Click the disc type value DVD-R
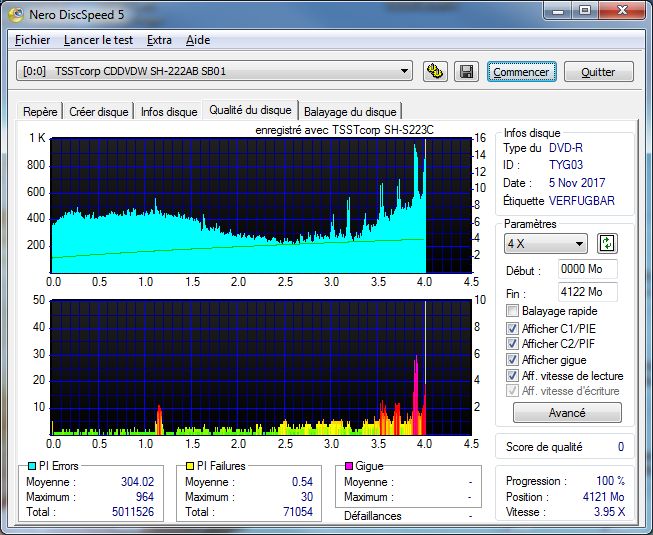This screenshot has height=535, width=653. (566, 148)
